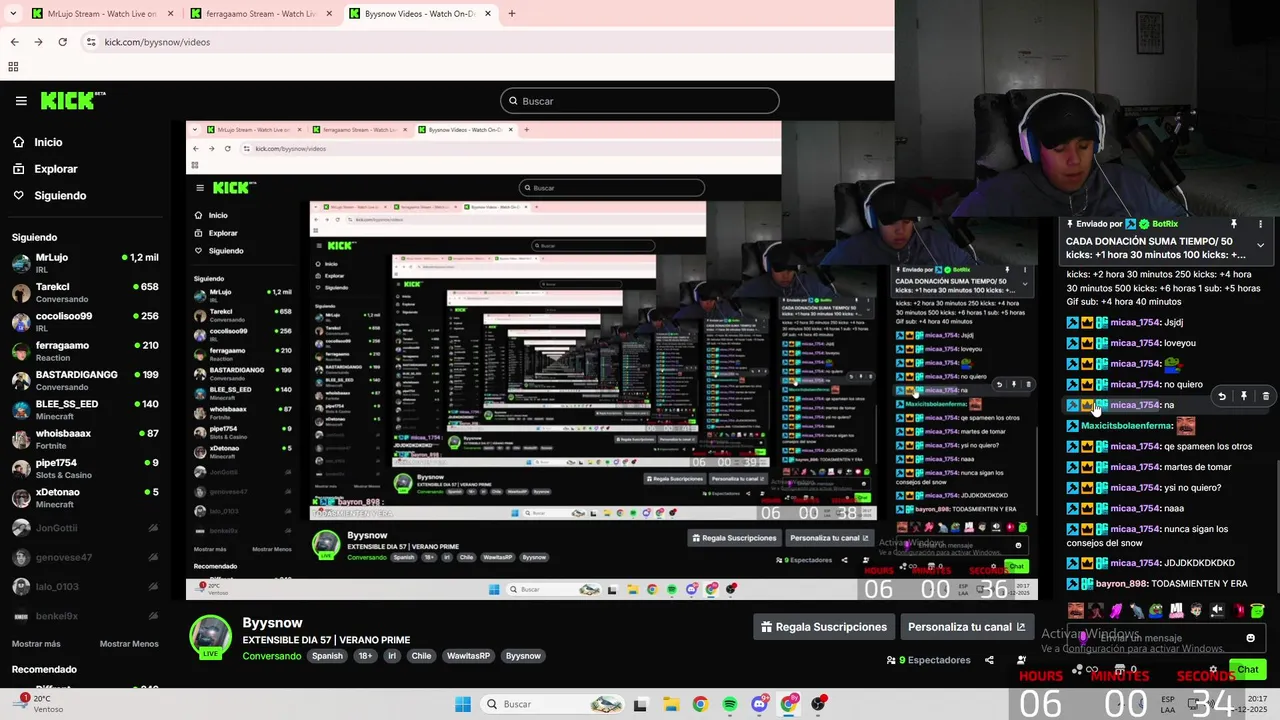The height and width of the screenshot is (720, 1280).
Task: Open BASTARDIGANGG's channel in the sidebar
Action: coord(85,380)
